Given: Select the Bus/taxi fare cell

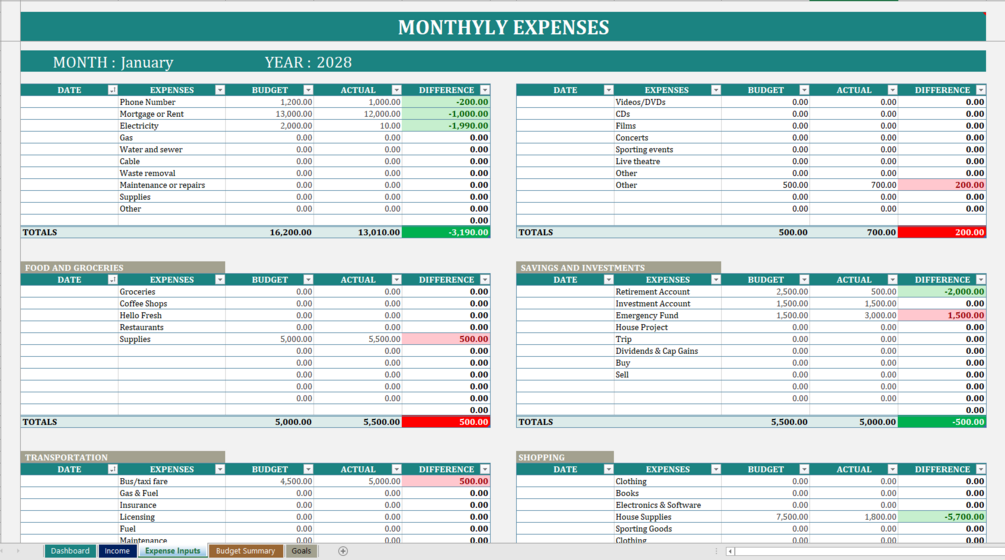Looking at the screenshot, I should coord(172,481).
